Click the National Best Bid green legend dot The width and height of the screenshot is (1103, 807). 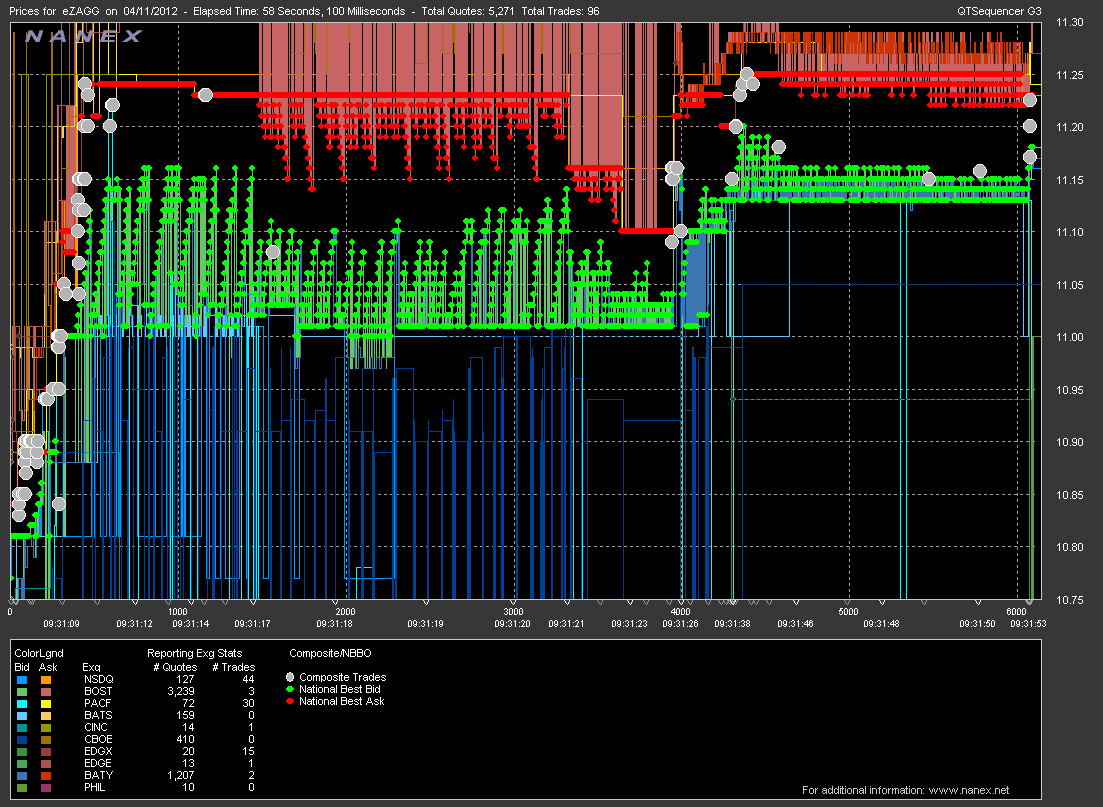(x=290, y=689)
